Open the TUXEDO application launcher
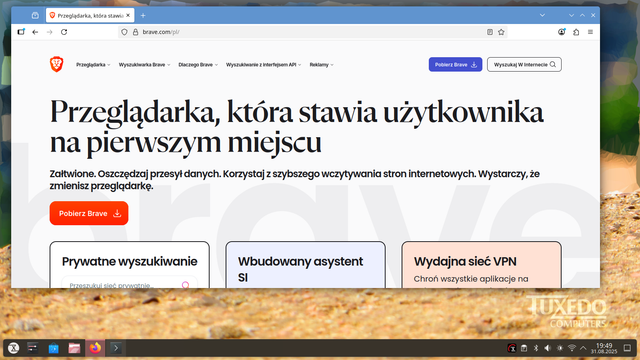The image size is (640, 360). [x=13, y=348]
